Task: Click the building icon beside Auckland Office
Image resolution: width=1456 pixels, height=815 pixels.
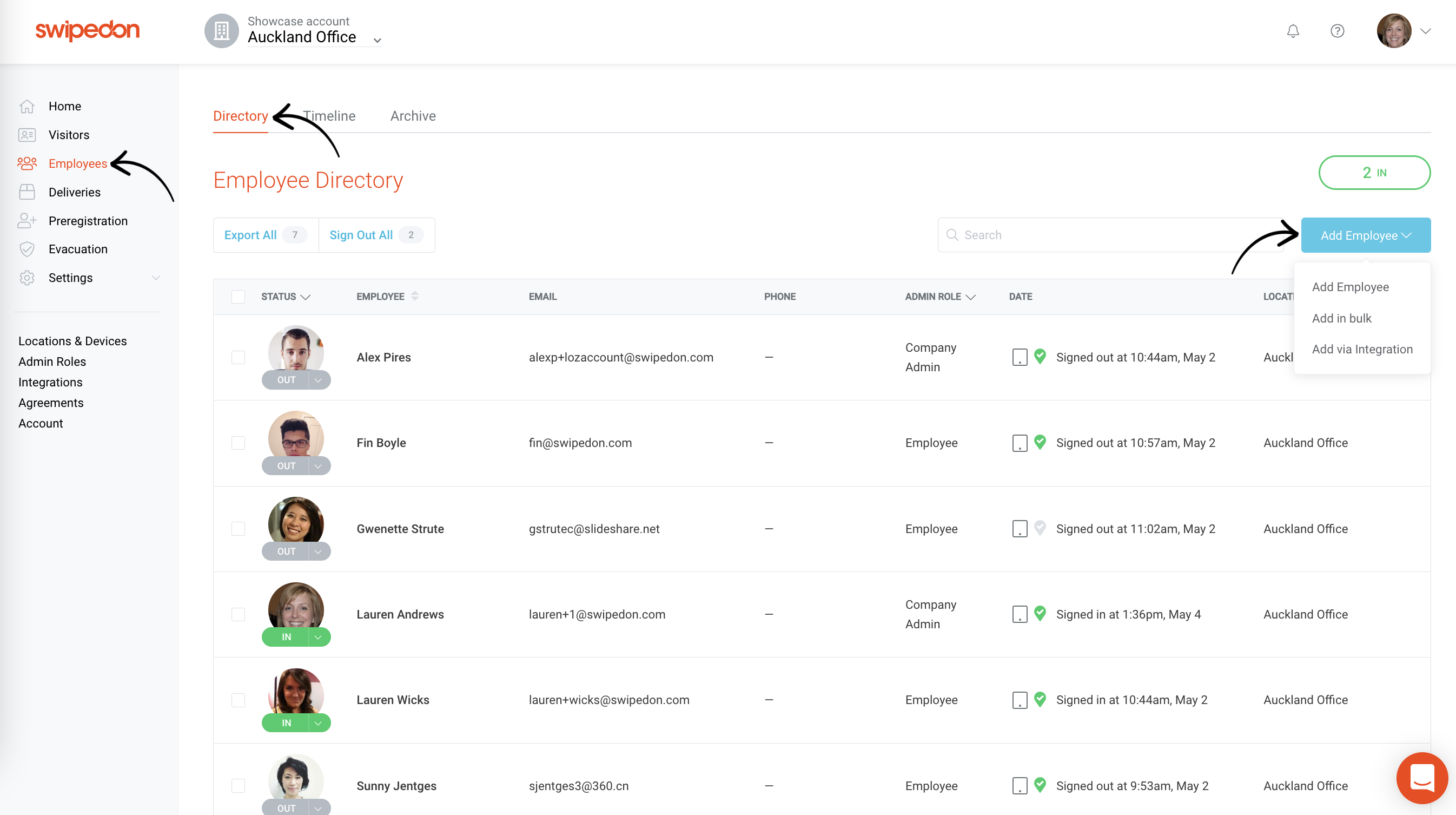Action: pos(222,30)
